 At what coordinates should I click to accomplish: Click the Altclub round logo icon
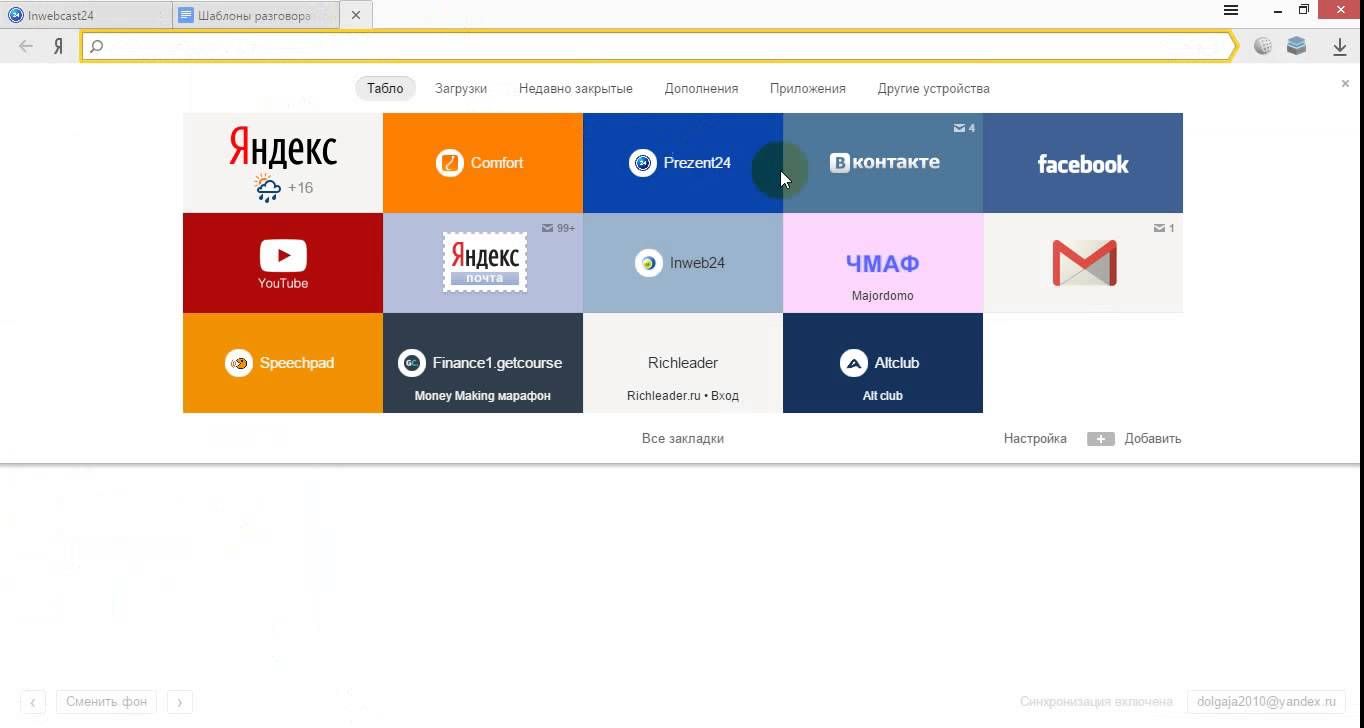click(x=853, y=363)
